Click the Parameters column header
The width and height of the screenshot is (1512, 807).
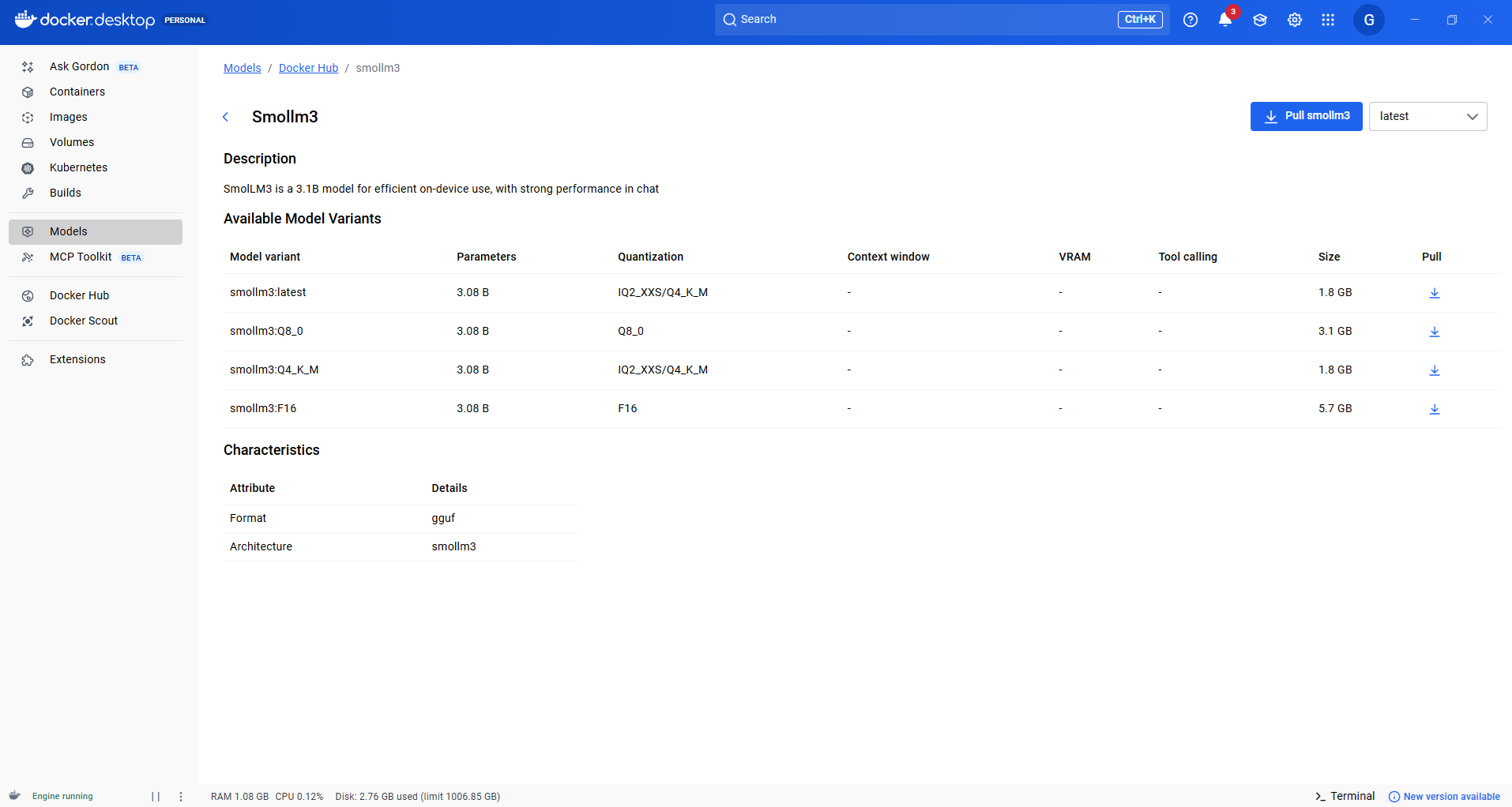click(487, 257)
